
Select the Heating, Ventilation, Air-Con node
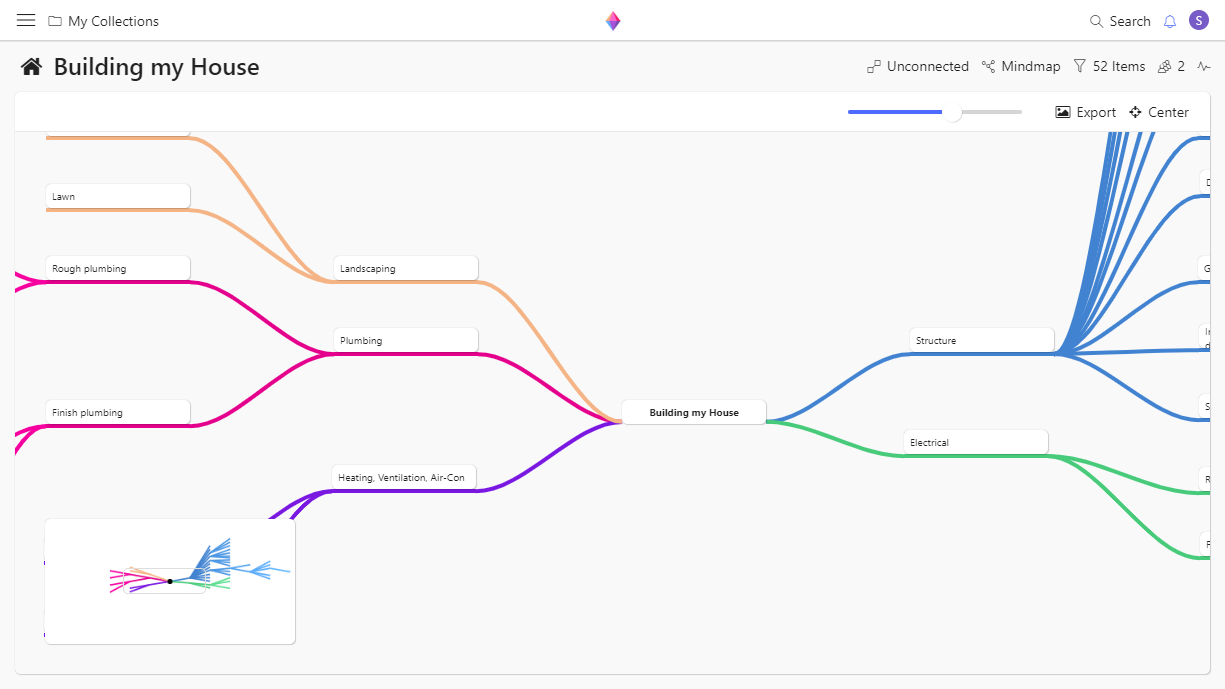pos(403,477)
